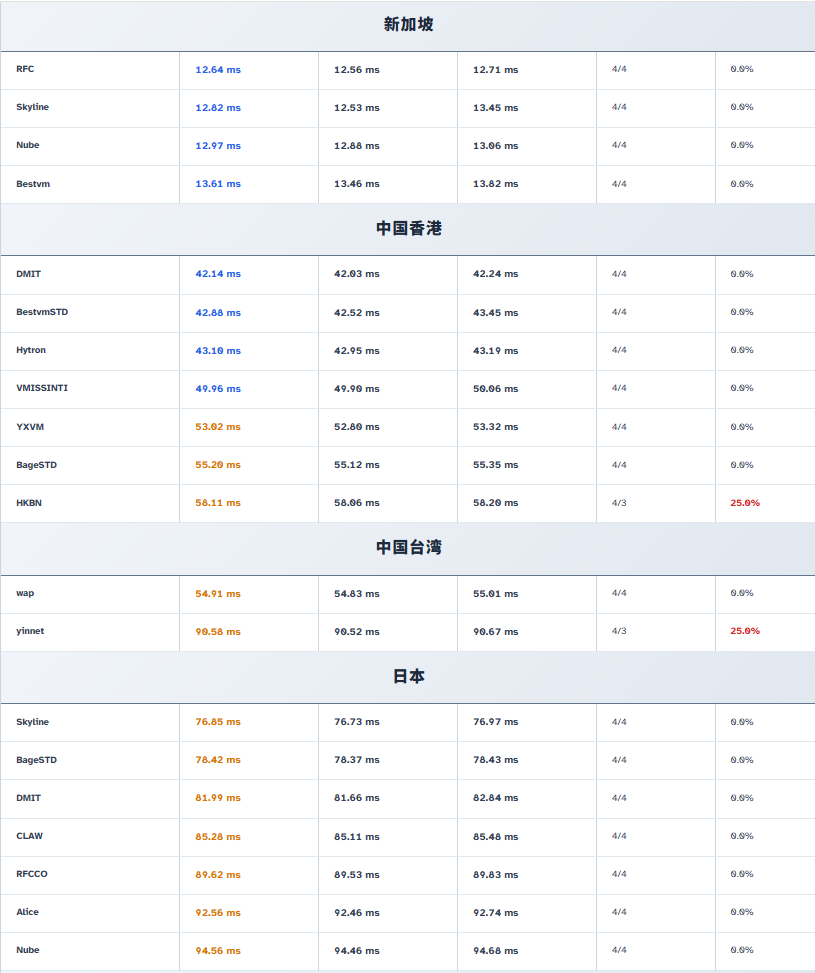Click the wap provider name

25,593
